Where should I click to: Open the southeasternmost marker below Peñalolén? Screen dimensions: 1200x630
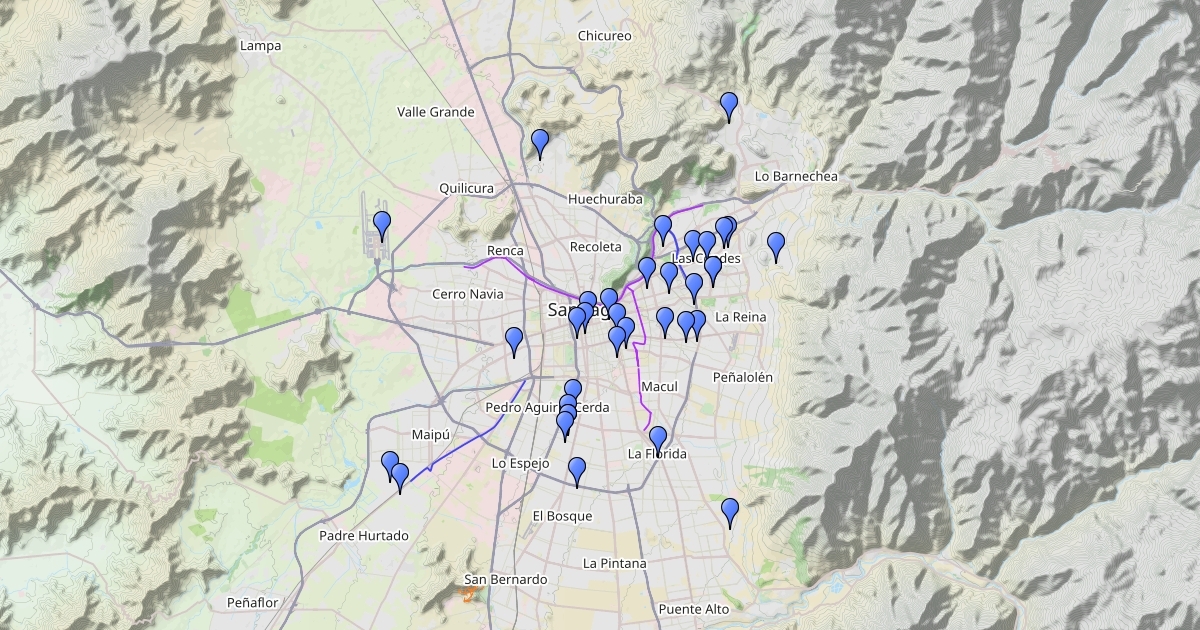730,511
